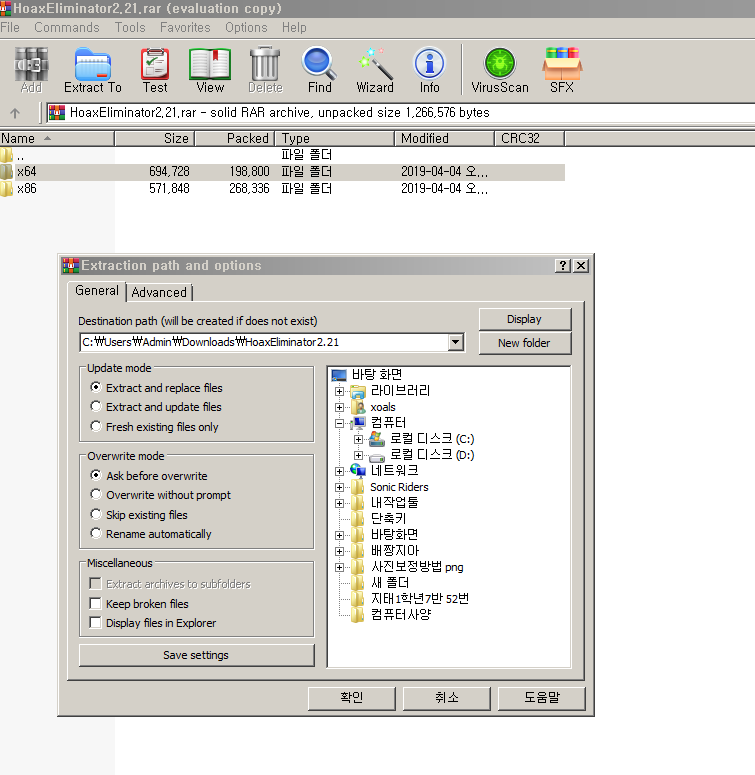Click the Extract To toolbar icon
The height and width of the screenshot is (775, 755).
click(x=92, y=64)
